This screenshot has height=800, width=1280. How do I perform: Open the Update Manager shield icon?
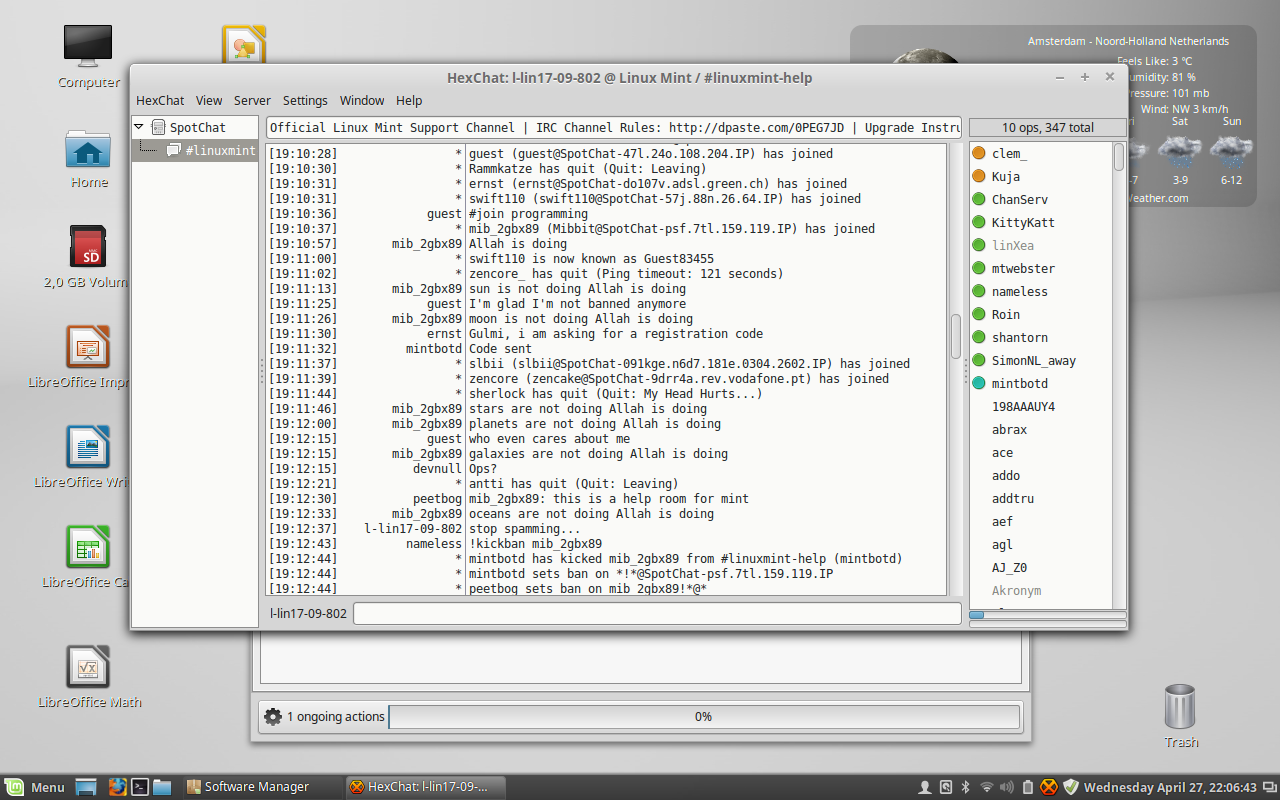1070,787
